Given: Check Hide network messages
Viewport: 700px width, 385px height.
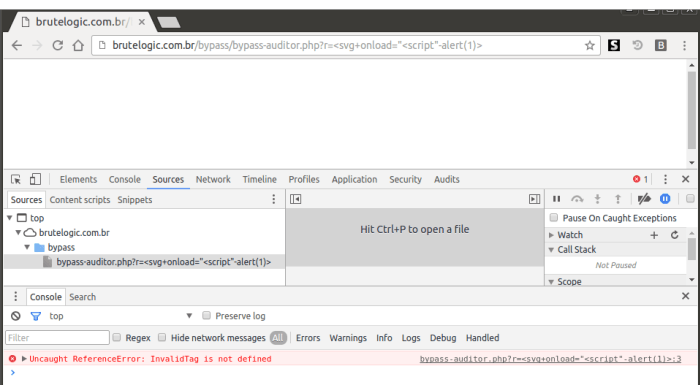Looking at the screenshot, I should click(162, 337).
